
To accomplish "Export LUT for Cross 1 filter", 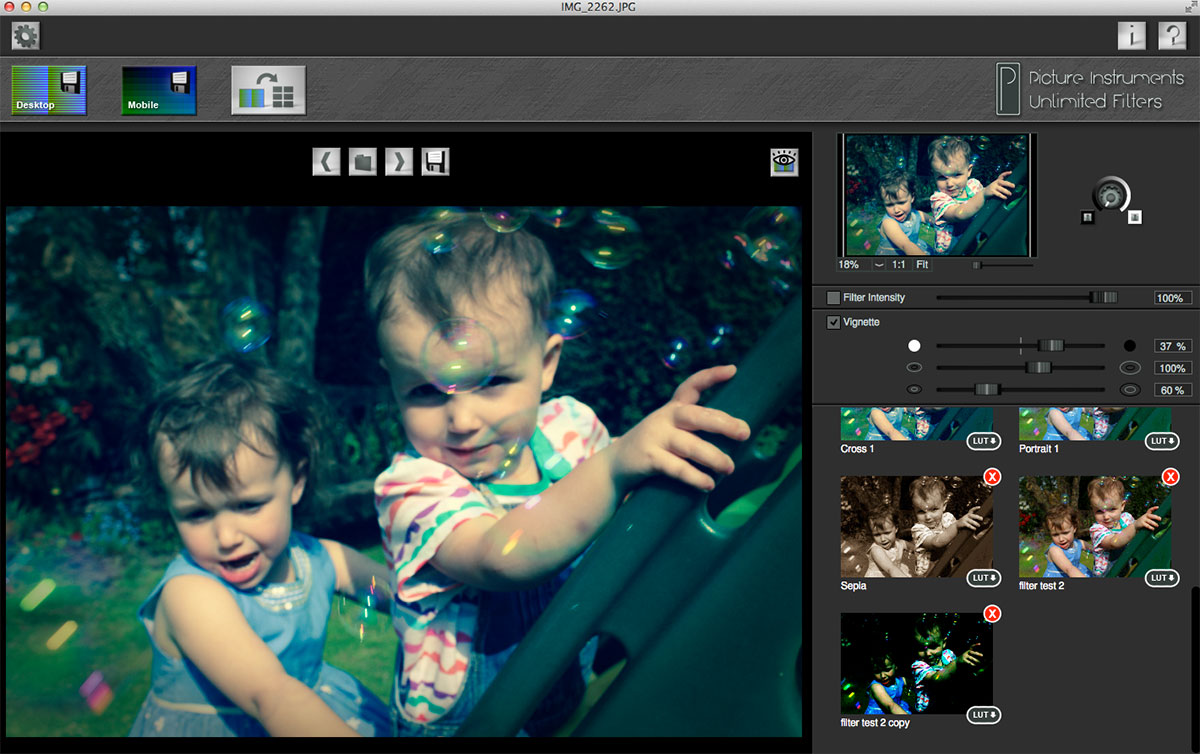I will click(985, 441).
